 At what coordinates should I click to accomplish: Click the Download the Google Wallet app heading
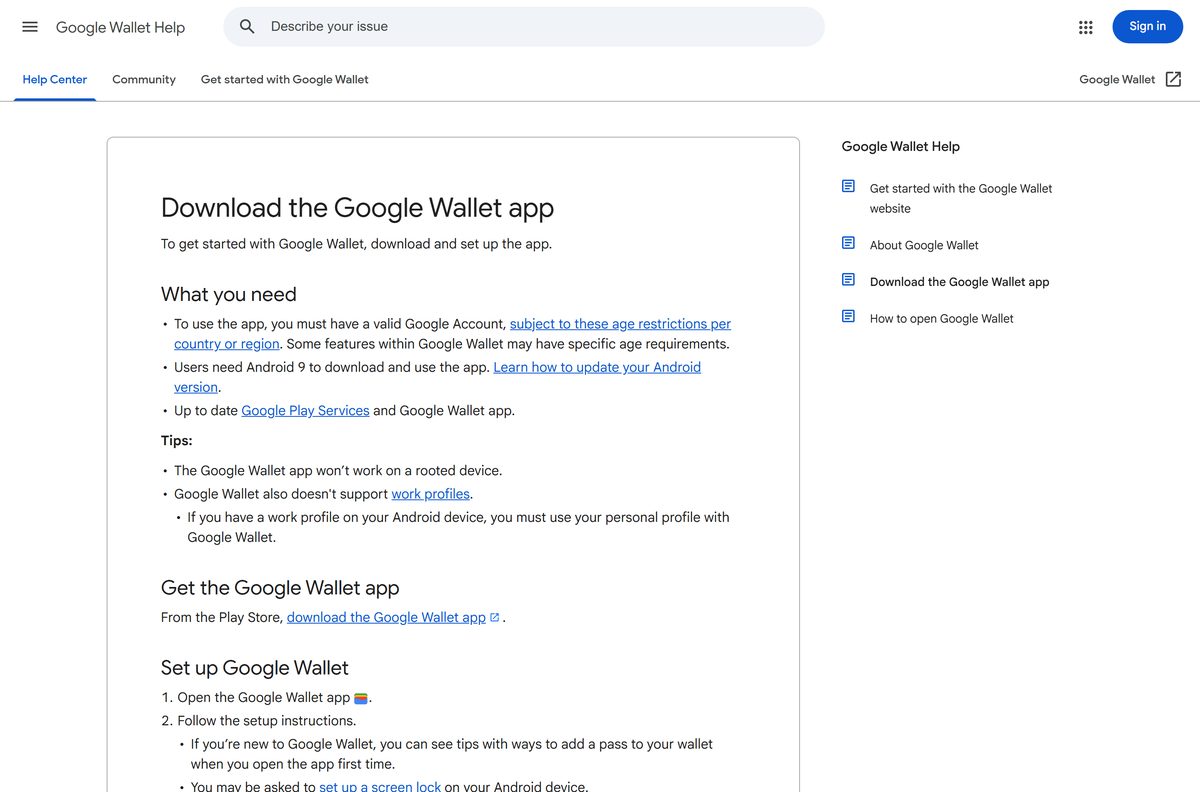[x=357, y=208]
